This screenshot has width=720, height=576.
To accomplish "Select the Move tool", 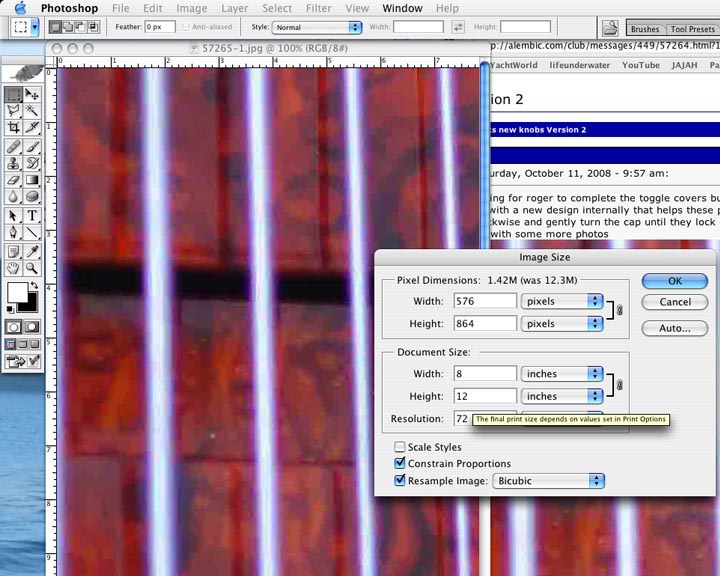I will click(33, 94).
